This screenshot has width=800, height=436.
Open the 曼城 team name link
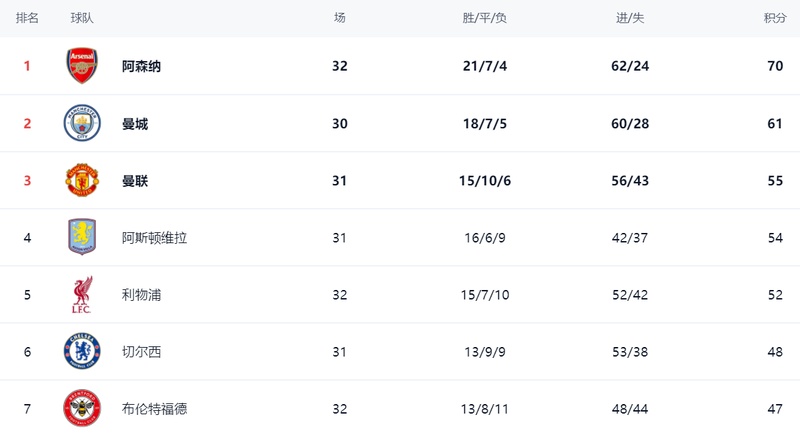[x=135, y=124]
